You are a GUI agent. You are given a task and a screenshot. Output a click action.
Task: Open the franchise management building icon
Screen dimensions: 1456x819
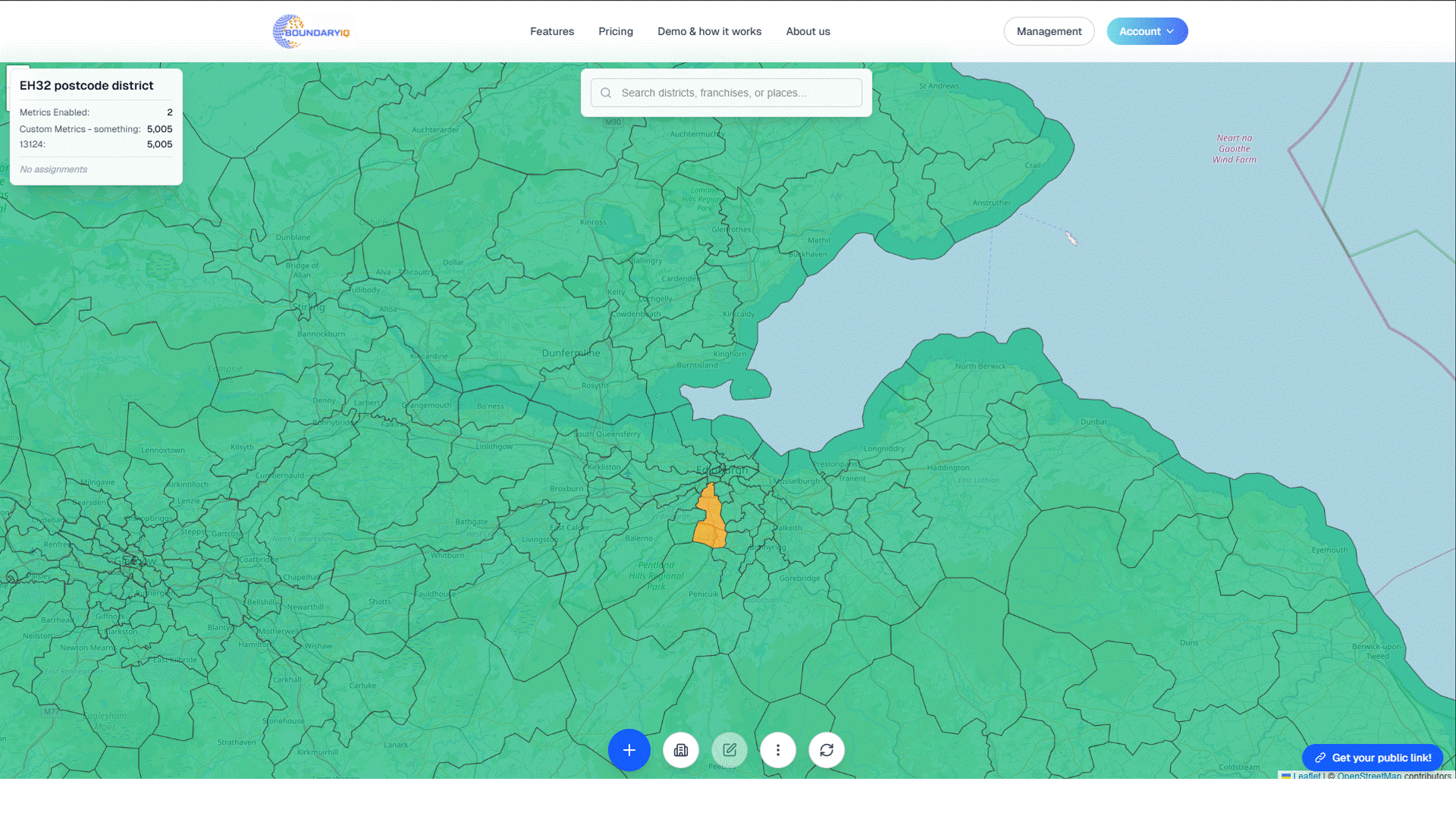(x=680, y=750)
